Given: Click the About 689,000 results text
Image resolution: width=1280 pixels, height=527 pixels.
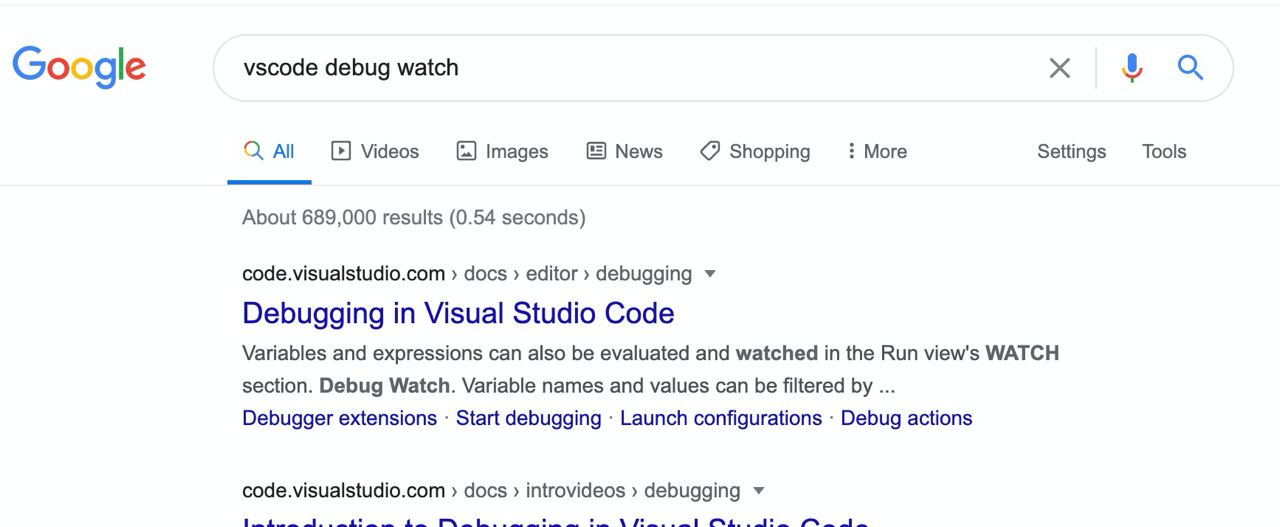Looking at the screenshot, I should [x=414, y=217].
